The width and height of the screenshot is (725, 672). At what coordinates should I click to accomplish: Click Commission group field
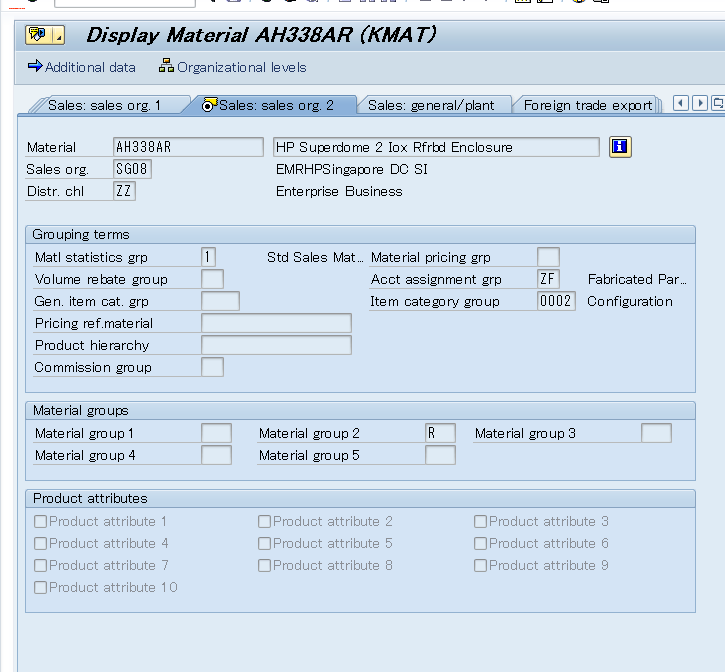pyautogui.click(x=213, y=367)
